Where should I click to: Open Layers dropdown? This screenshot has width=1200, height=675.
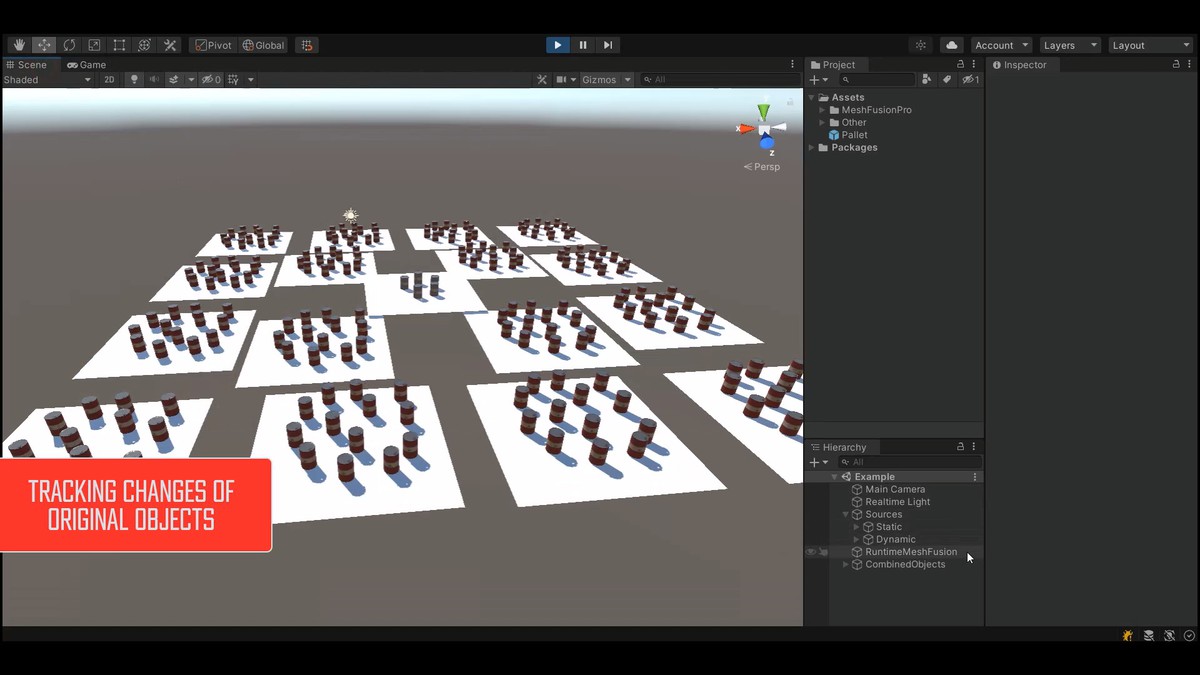point(1069,45)
